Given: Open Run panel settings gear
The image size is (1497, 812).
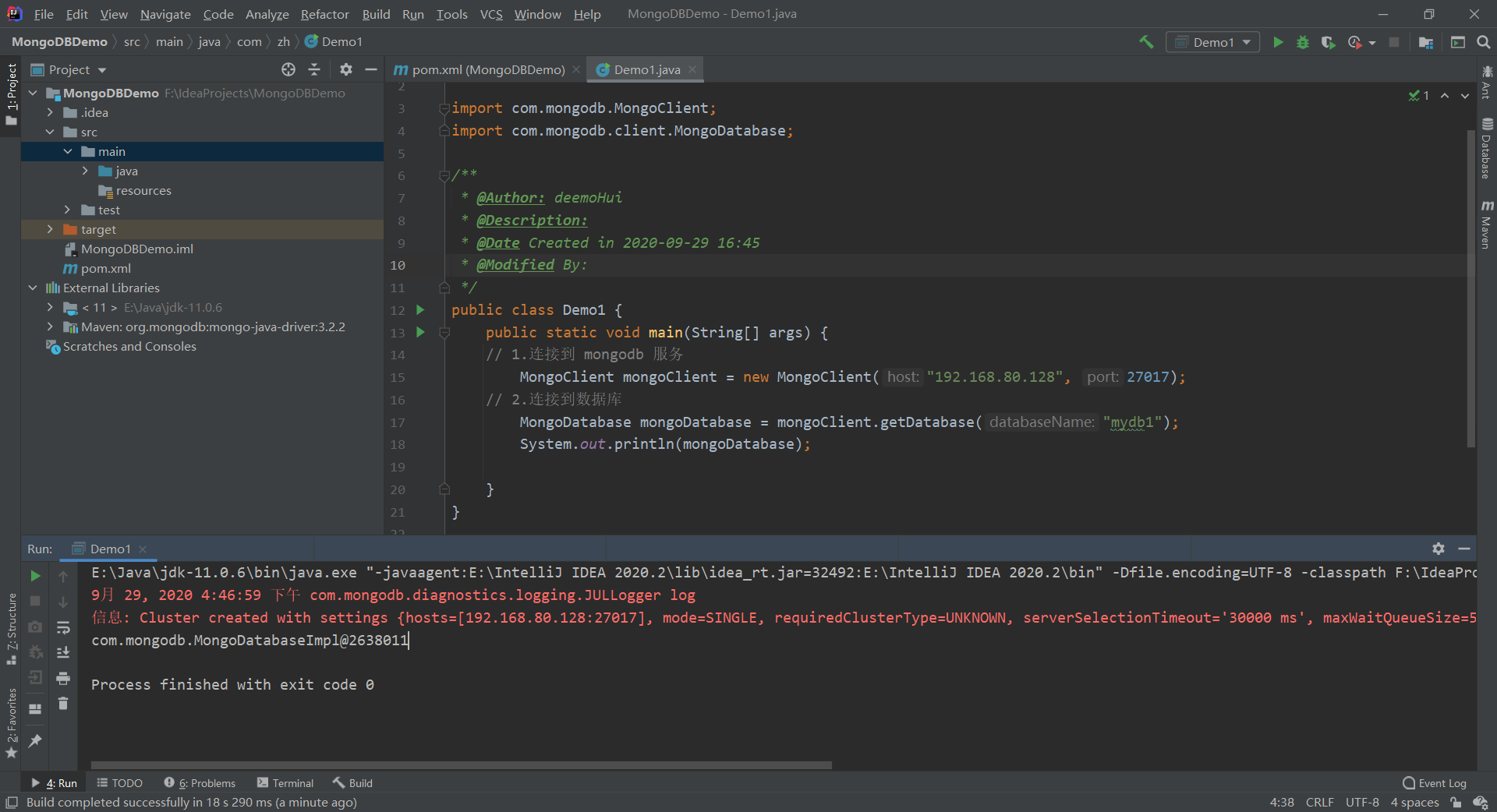Looking at the screenshot, I should coord(1439,549).
